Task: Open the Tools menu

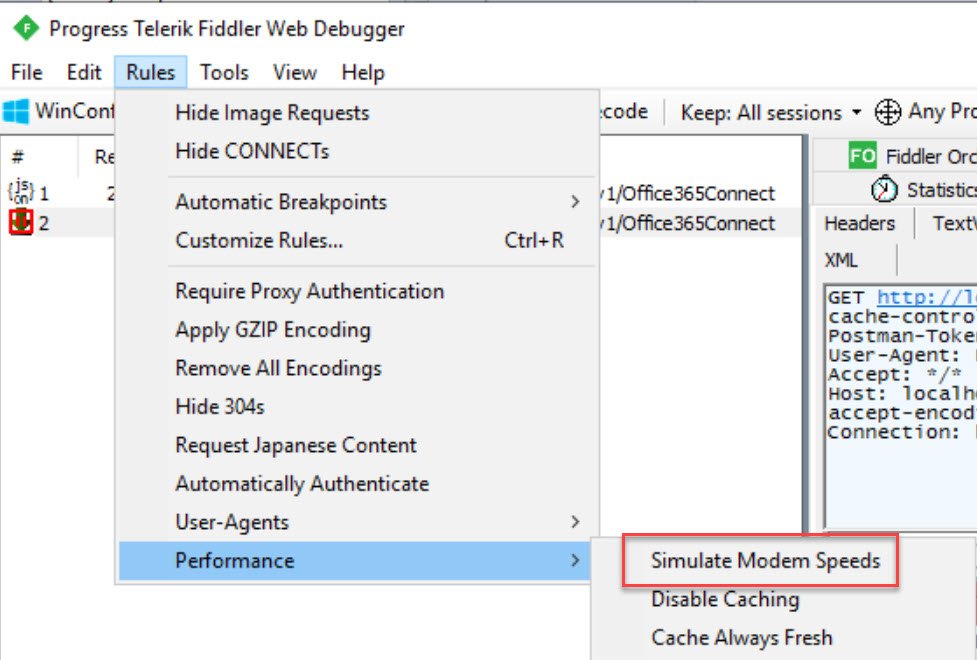Action: click(x=224, y=72)
